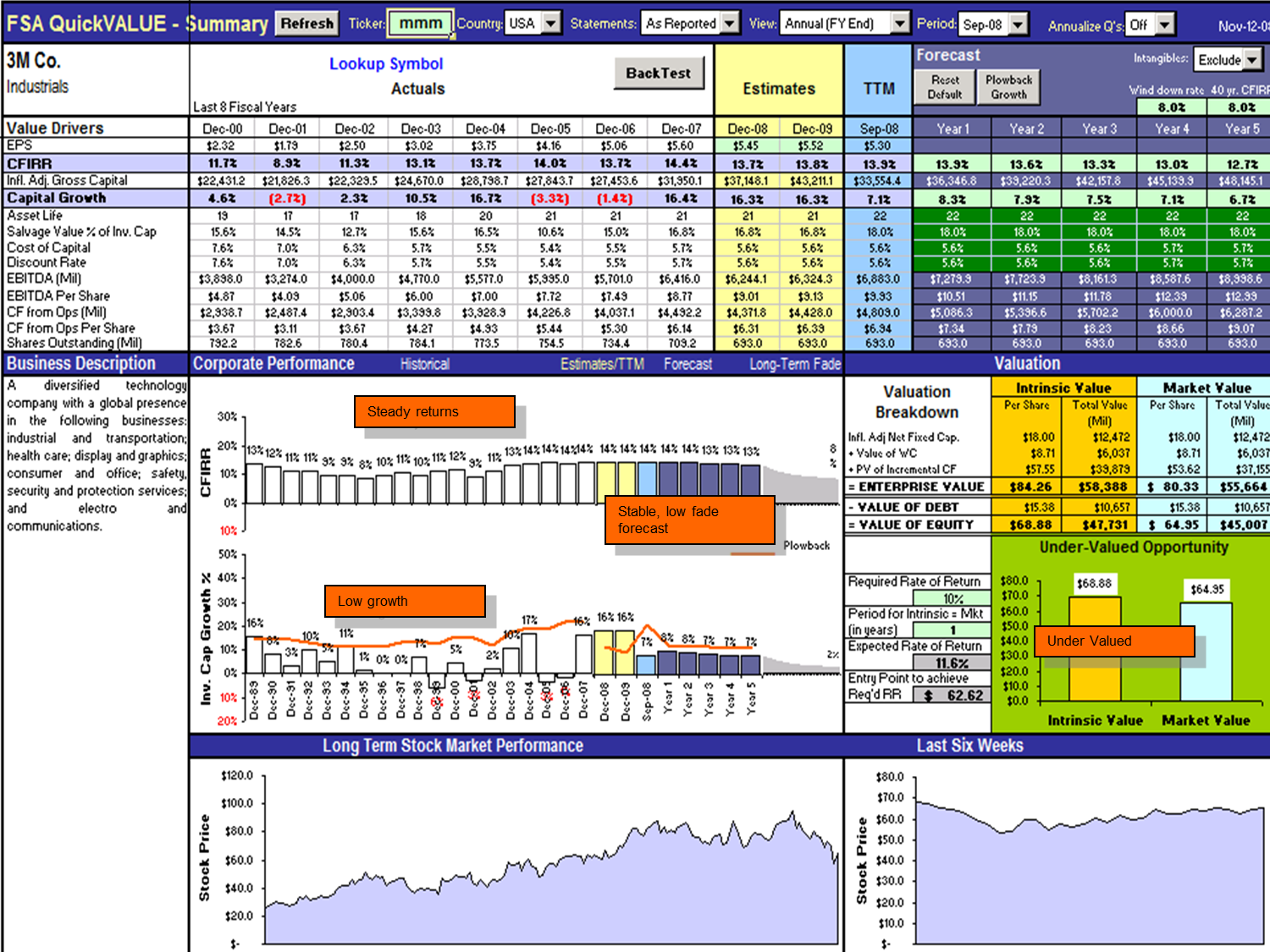The image size is (1270, 952).
Task: Click the Capital Growth row label
Action: click(x=57, y=198)
